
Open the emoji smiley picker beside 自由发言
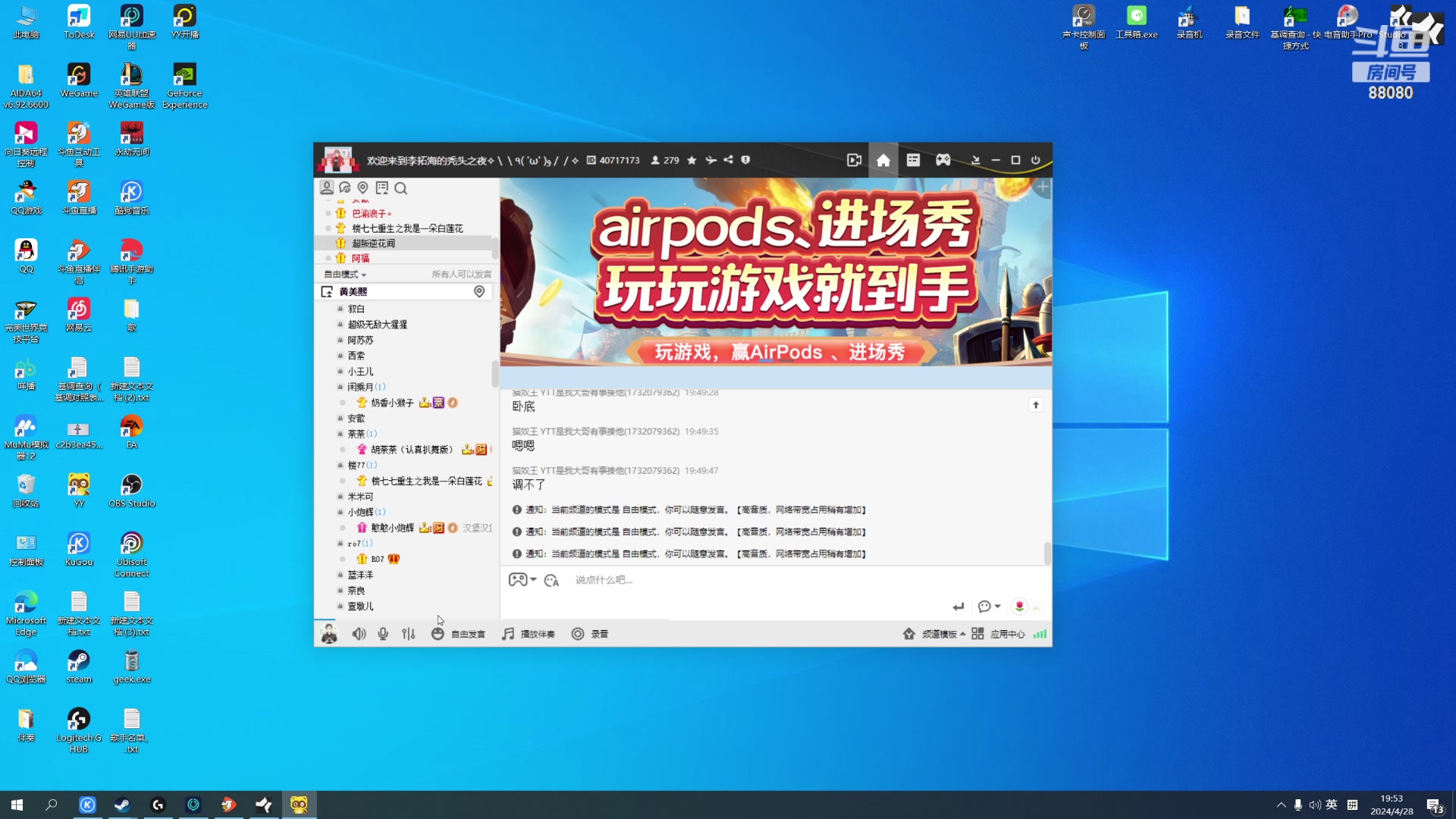438,634
